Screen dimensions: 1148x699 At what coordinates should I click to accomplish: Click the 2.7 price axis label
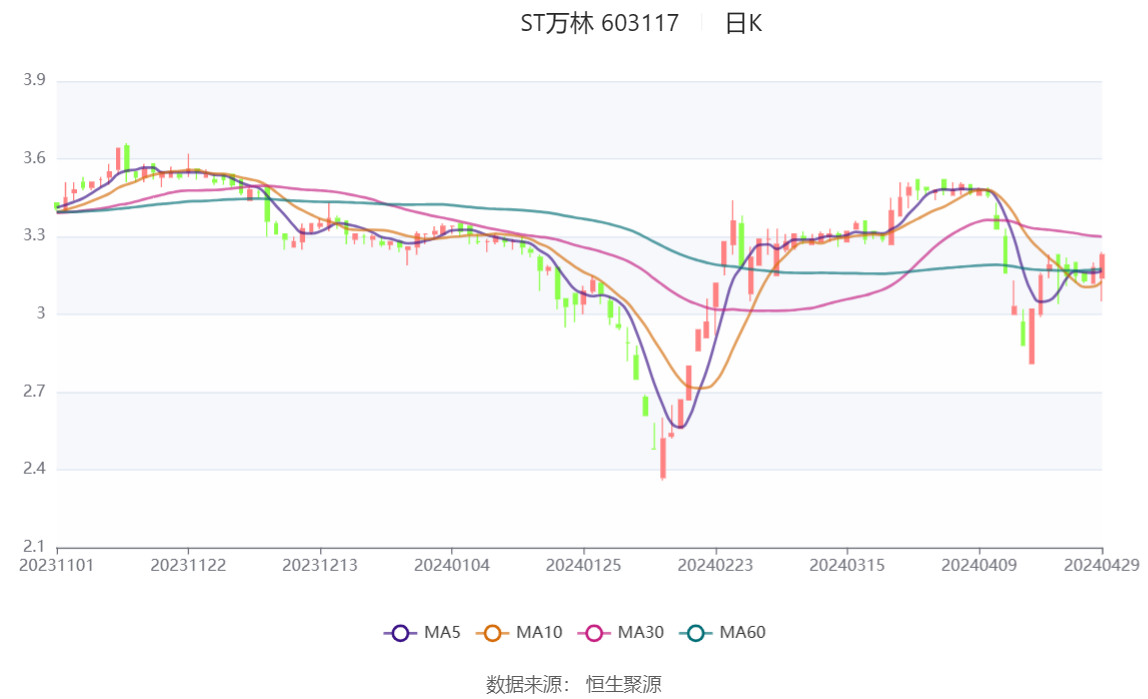(x=34, y=392)
